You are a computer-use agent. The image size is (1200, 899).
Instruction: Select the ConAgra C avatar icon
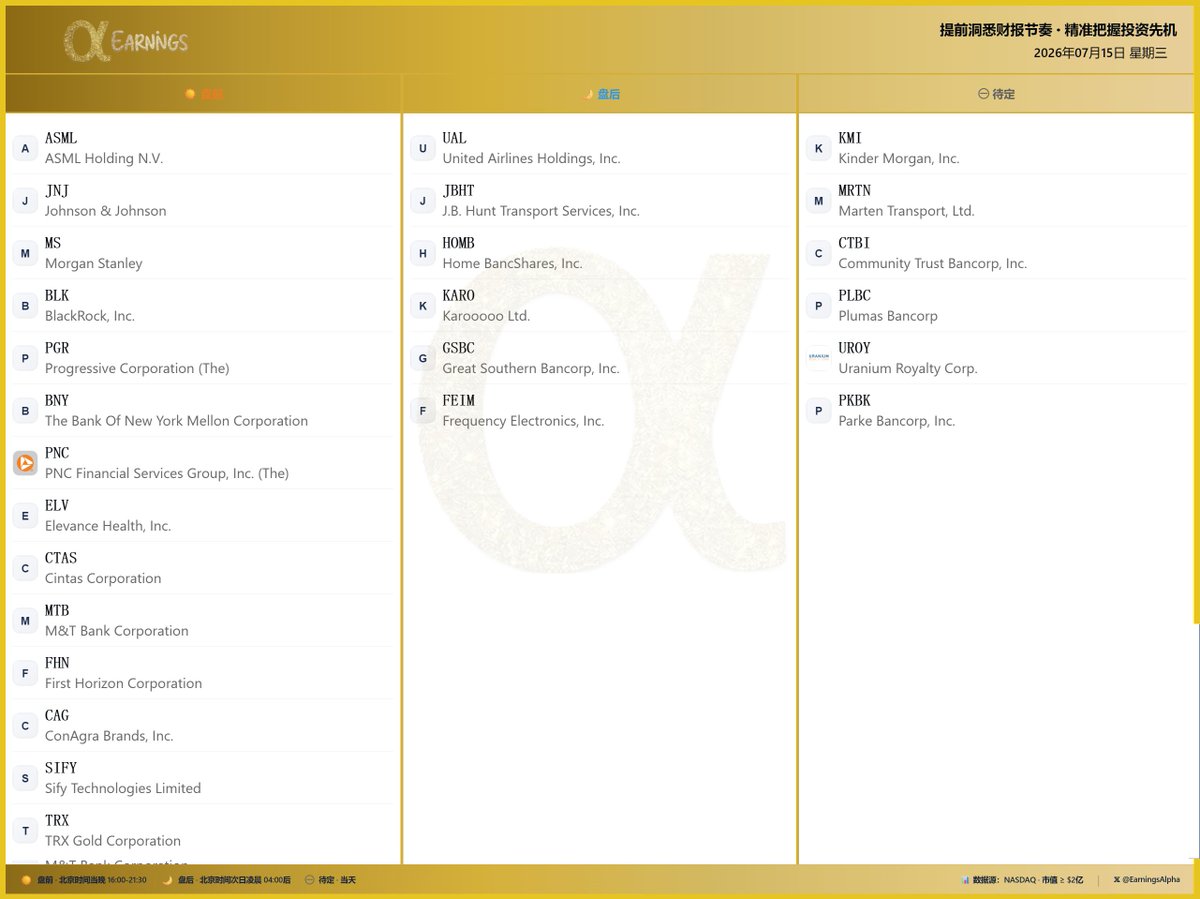(x=25, y=726)
